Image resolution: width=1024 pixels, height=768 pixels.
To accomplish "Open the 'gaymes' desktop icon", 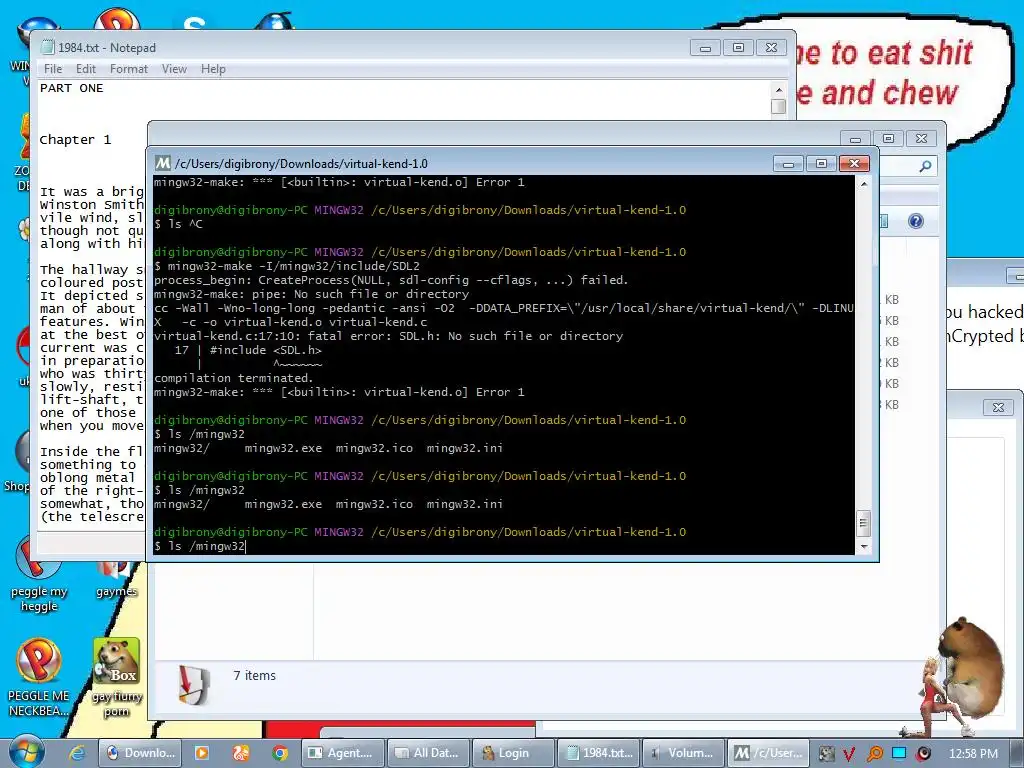I will [x=116, y=580].
